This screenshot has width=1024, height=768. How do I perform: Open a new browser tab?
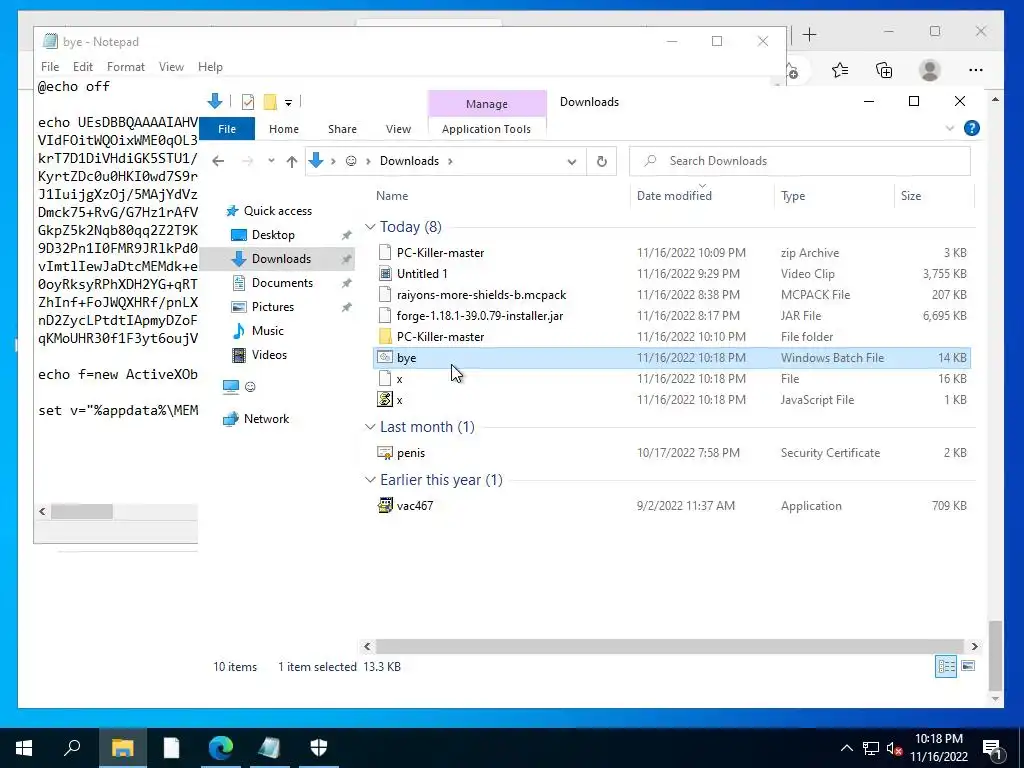(809, 35)
